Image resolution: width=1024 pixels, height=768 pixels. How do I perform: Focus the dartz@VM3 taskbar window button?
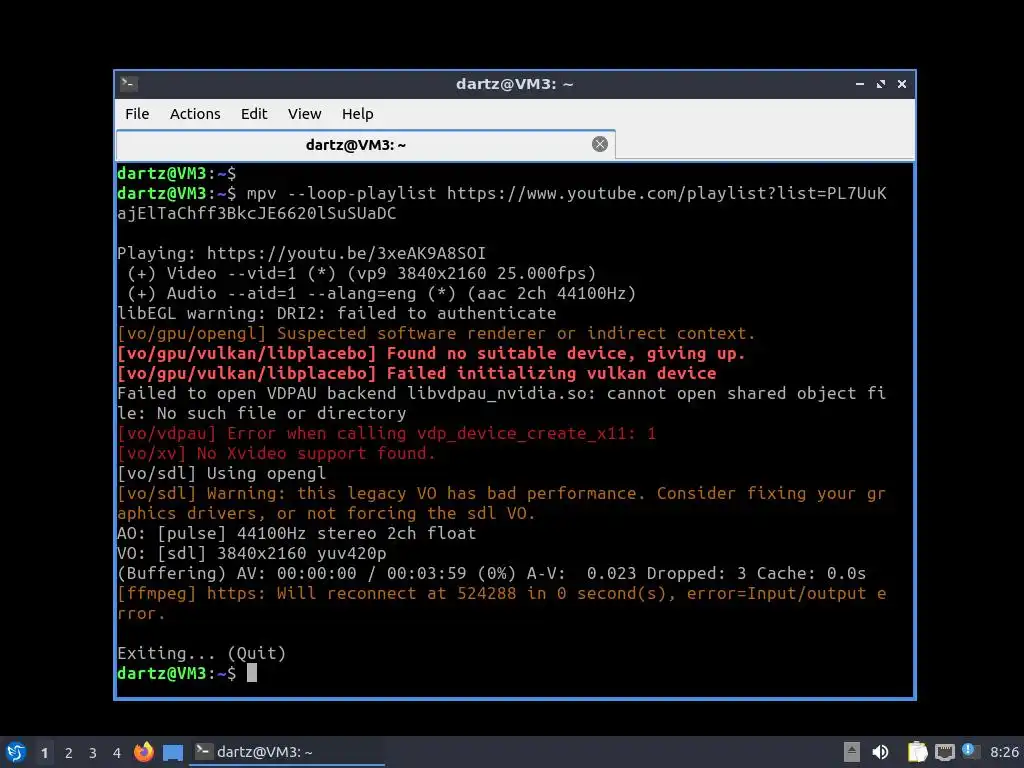(286, 752)
